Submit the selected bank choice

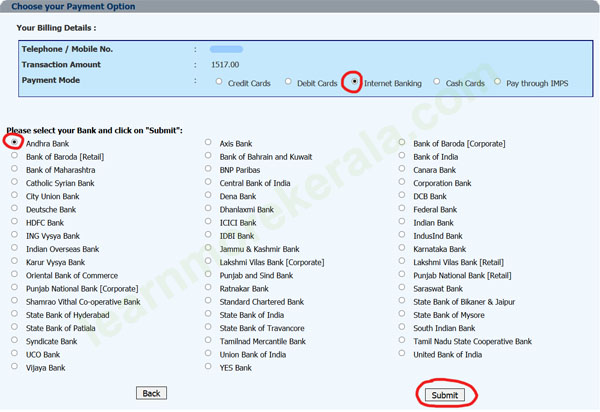tap(445, 395)
